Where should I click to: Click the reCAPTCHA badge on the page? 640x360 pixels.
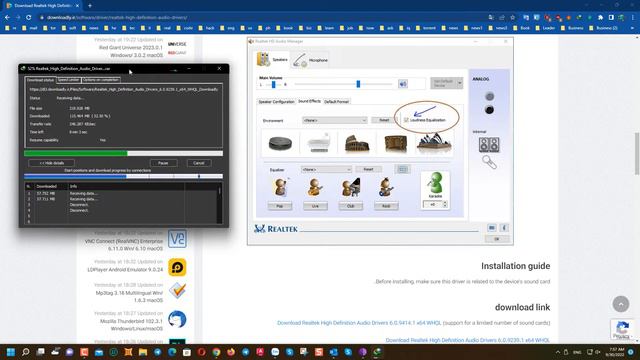[622, 329]
